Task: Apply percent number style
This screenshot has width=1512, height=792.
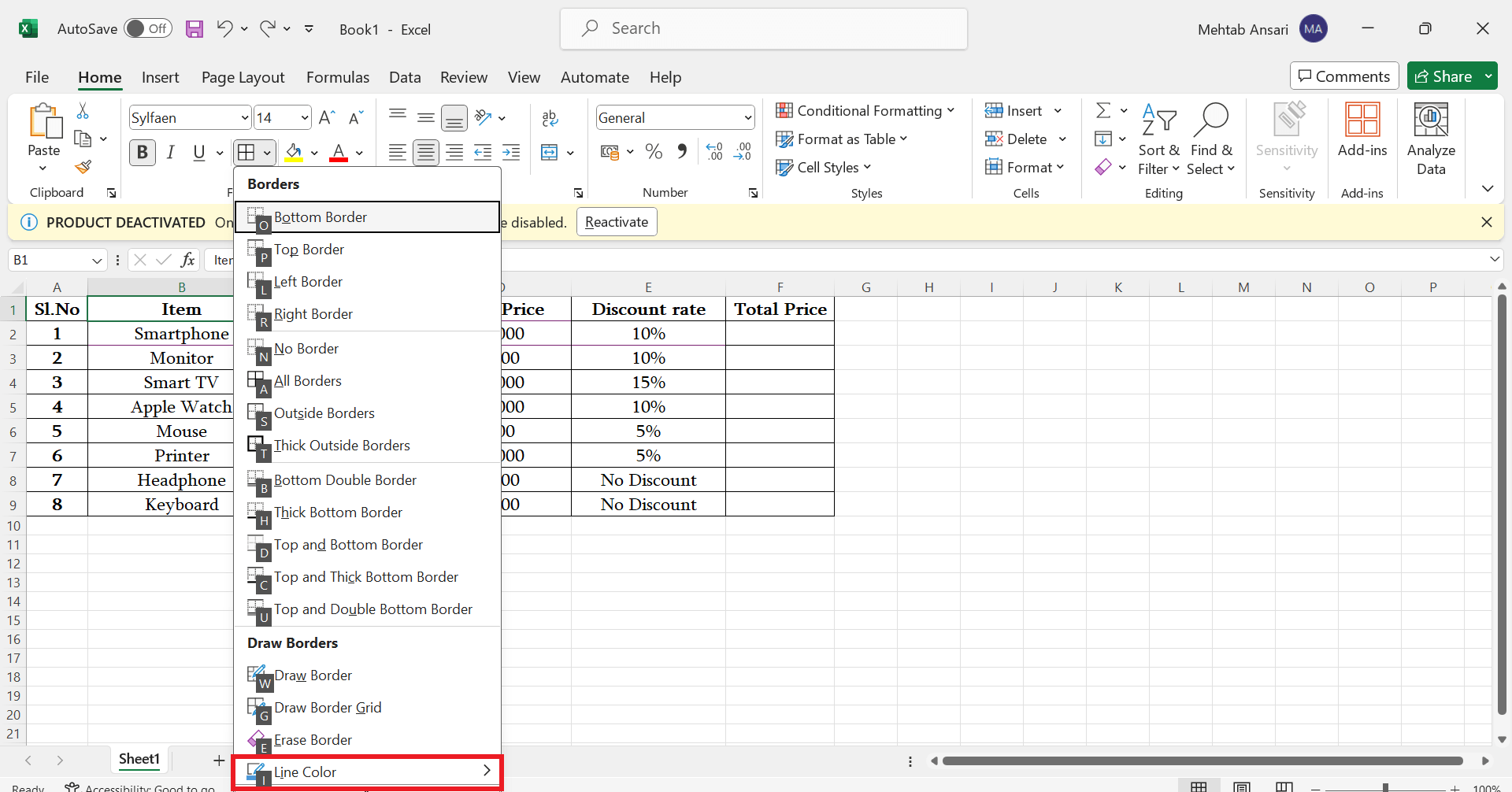Action: coord(654,152)
